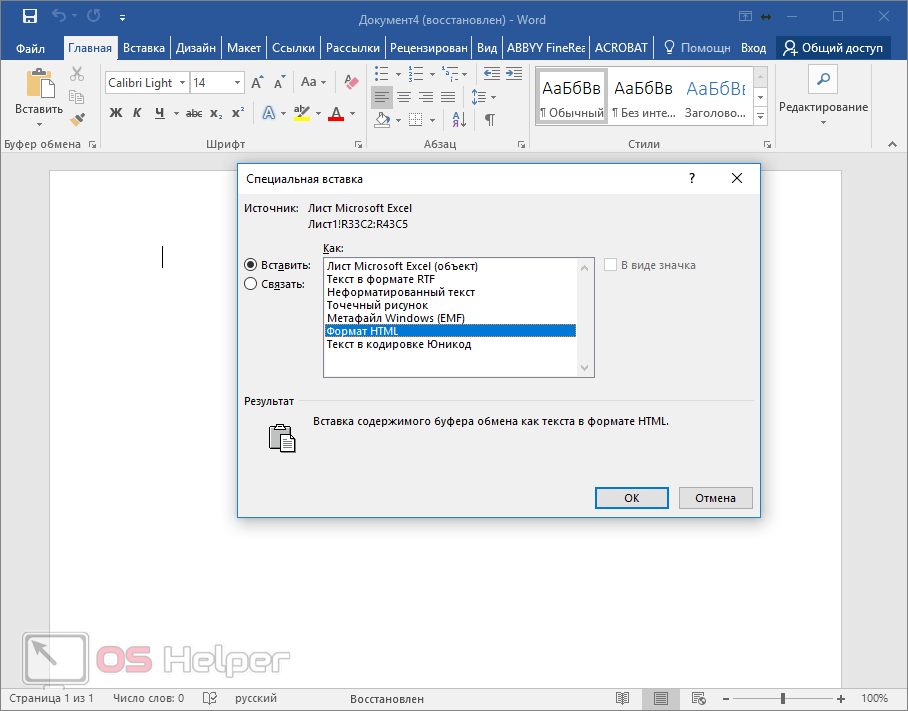This screenshot has width=908, height=711.
Task: Open the Вставка ribbon tab
Action: click(143, 47)
